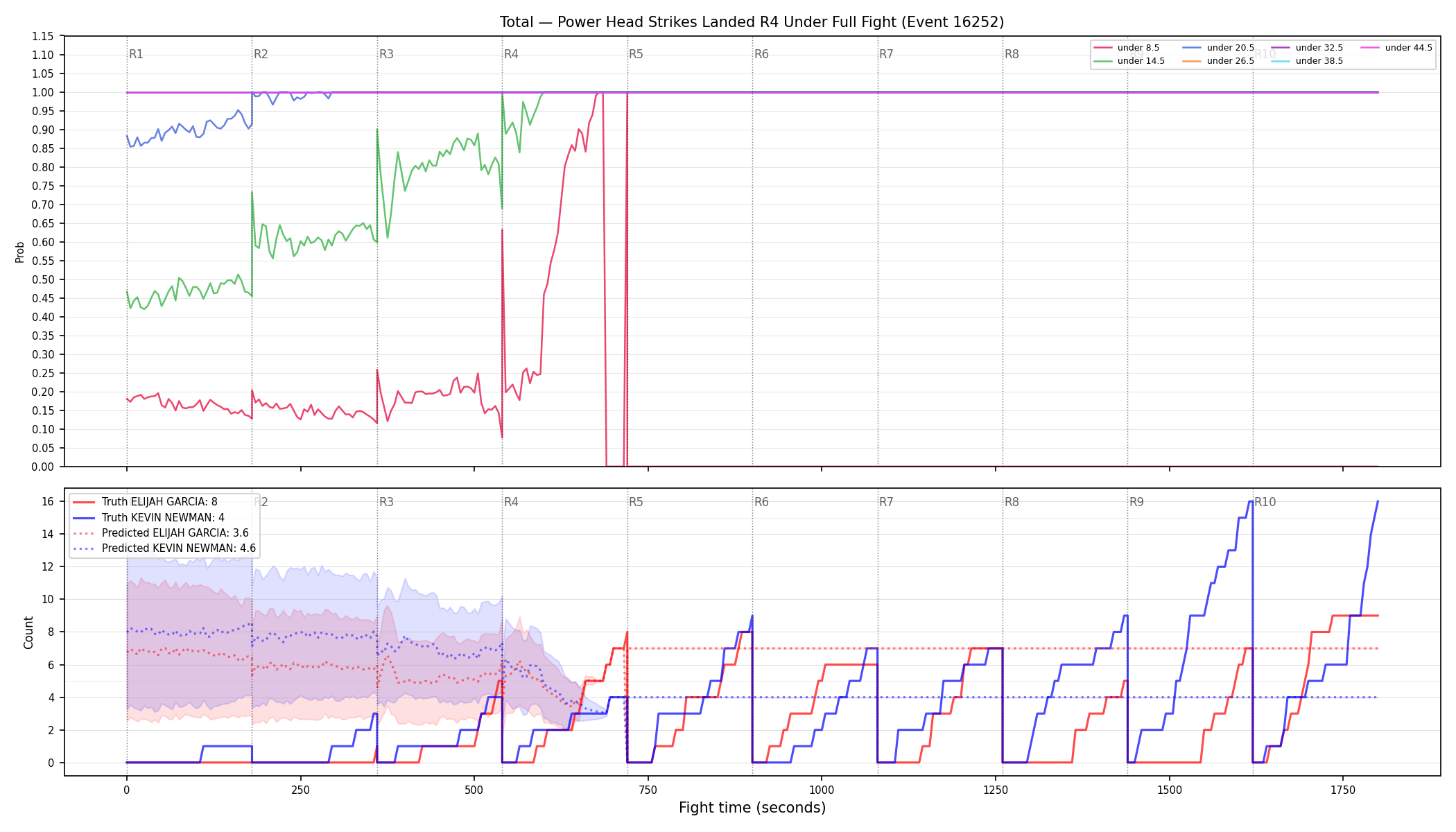Click the 4 tick label on the Count axis
The image size is (1456, 832).
coord(51,698)
